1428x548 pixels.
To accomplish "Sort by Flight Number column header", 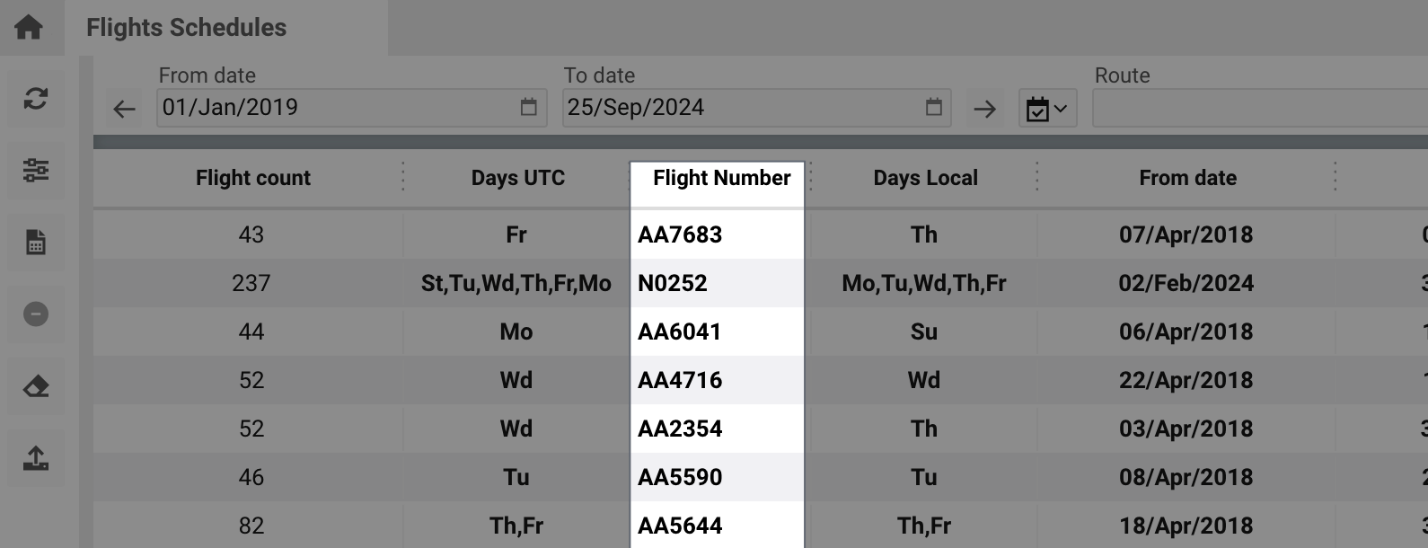I will click(x=721, y=179).
